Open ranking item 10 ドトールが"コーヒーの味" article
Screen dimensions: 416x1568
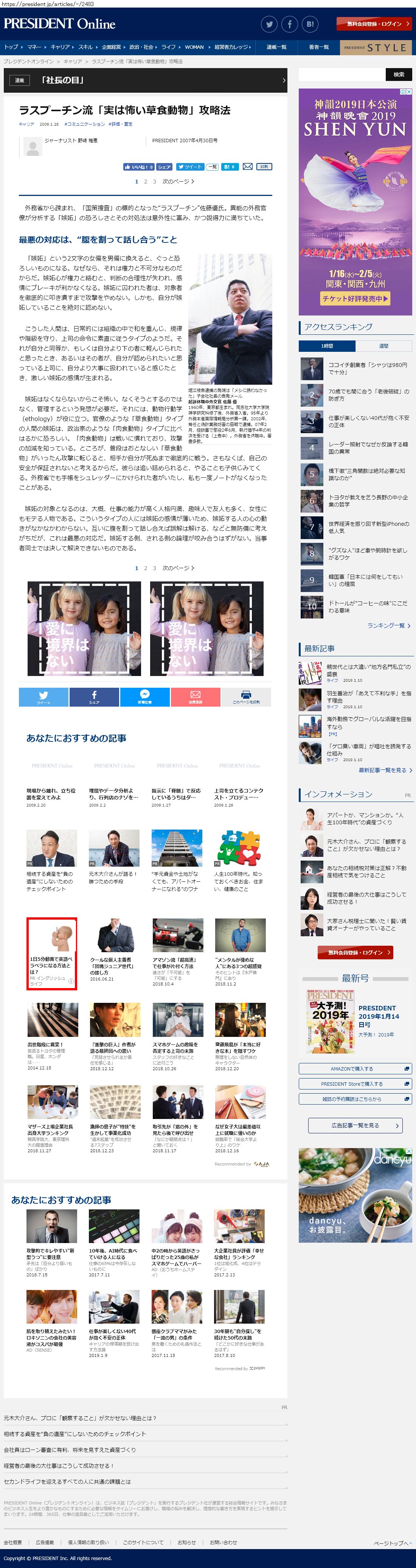click(x=355, y=606)
